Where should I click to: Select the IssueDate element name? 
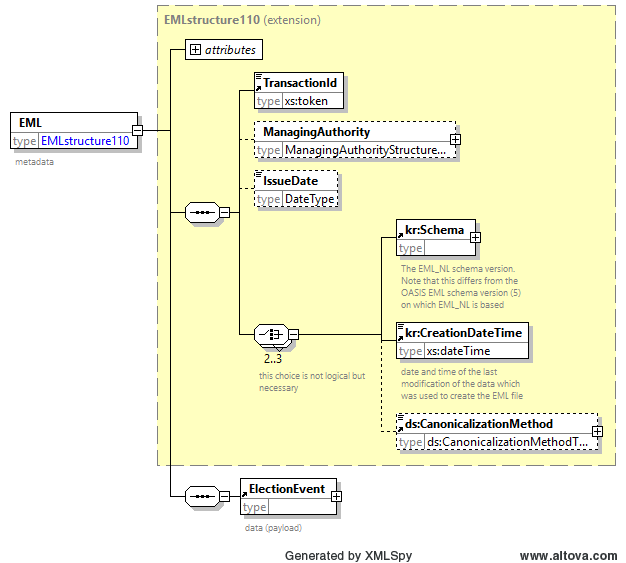[x=291, y=181]
